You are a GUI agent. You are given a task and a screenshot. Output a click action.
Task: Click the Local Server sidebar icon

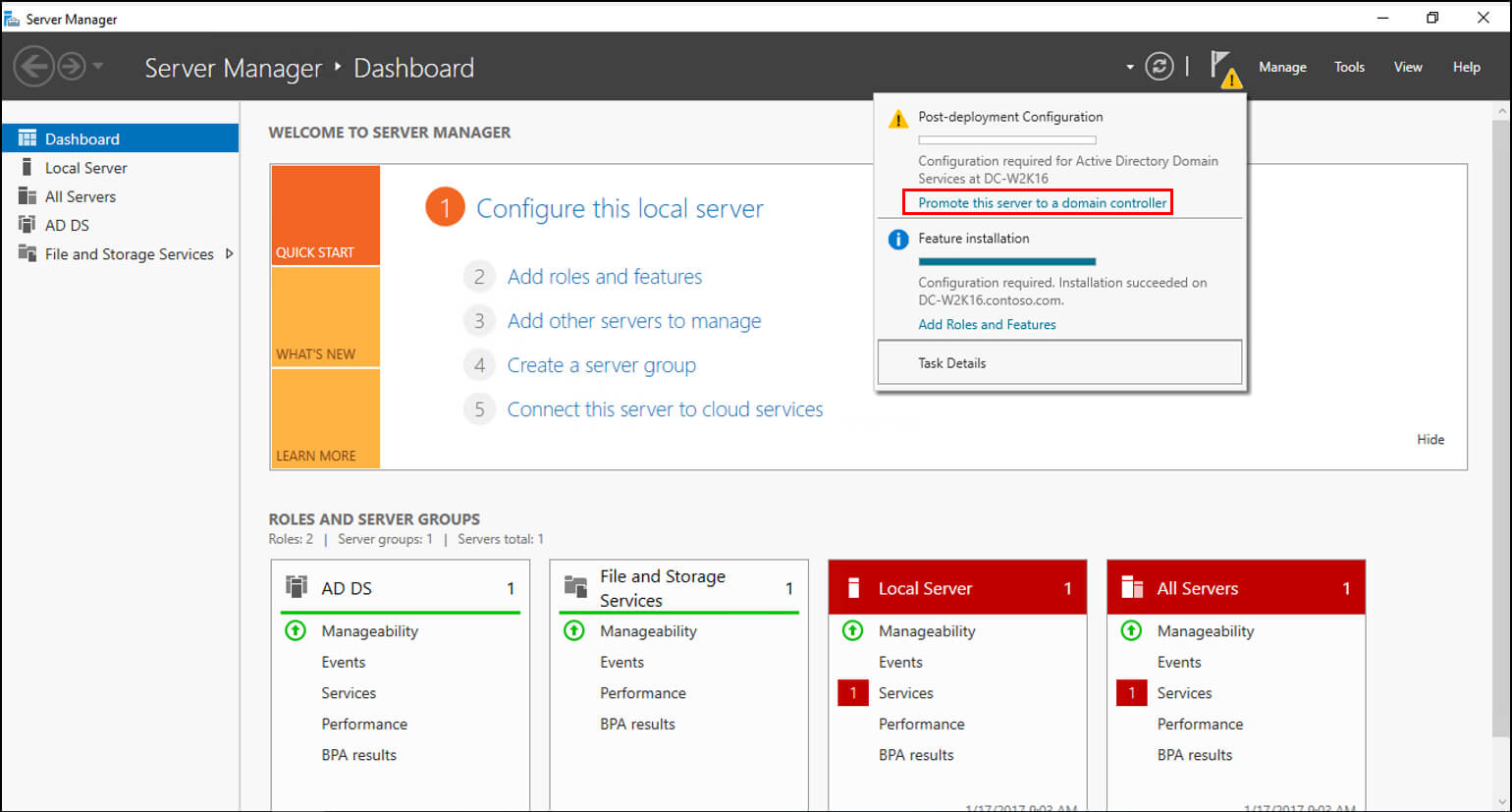click(27, 167)
